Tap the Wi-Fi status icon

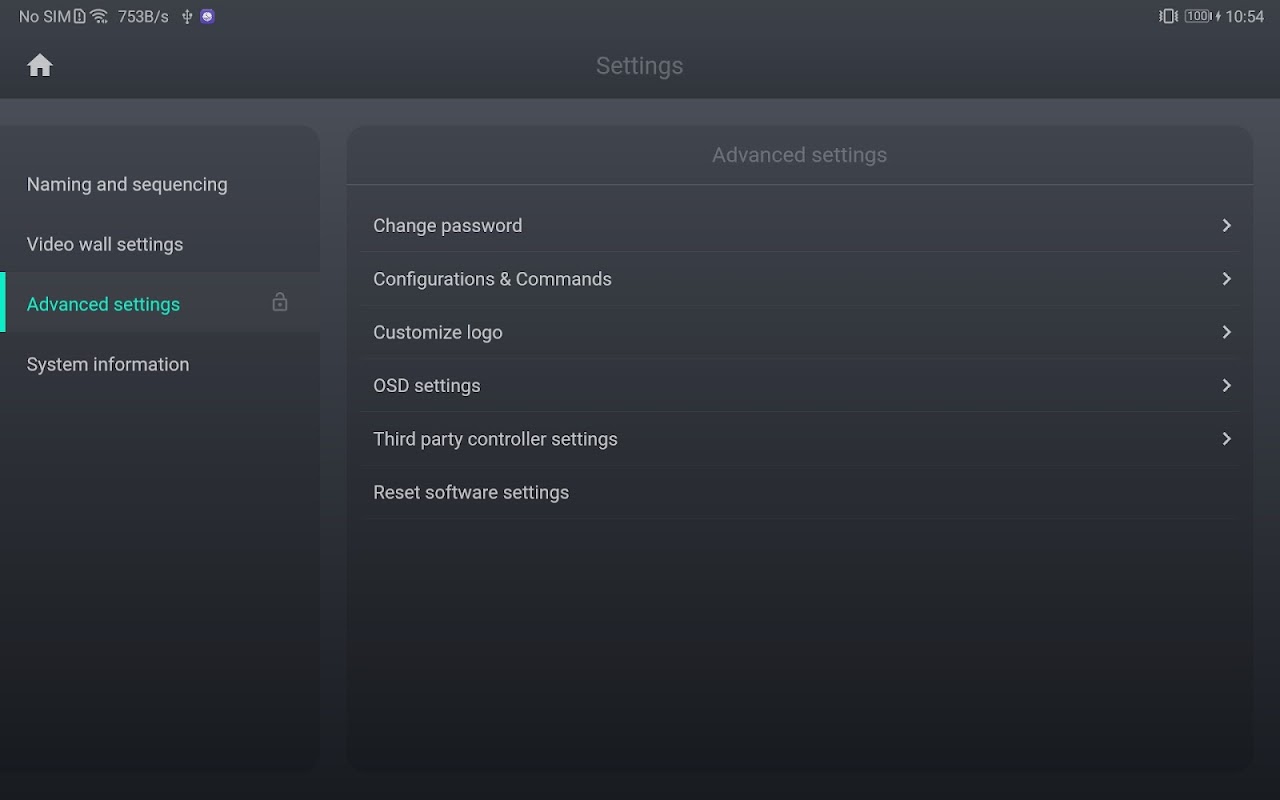tap(99, 16)
